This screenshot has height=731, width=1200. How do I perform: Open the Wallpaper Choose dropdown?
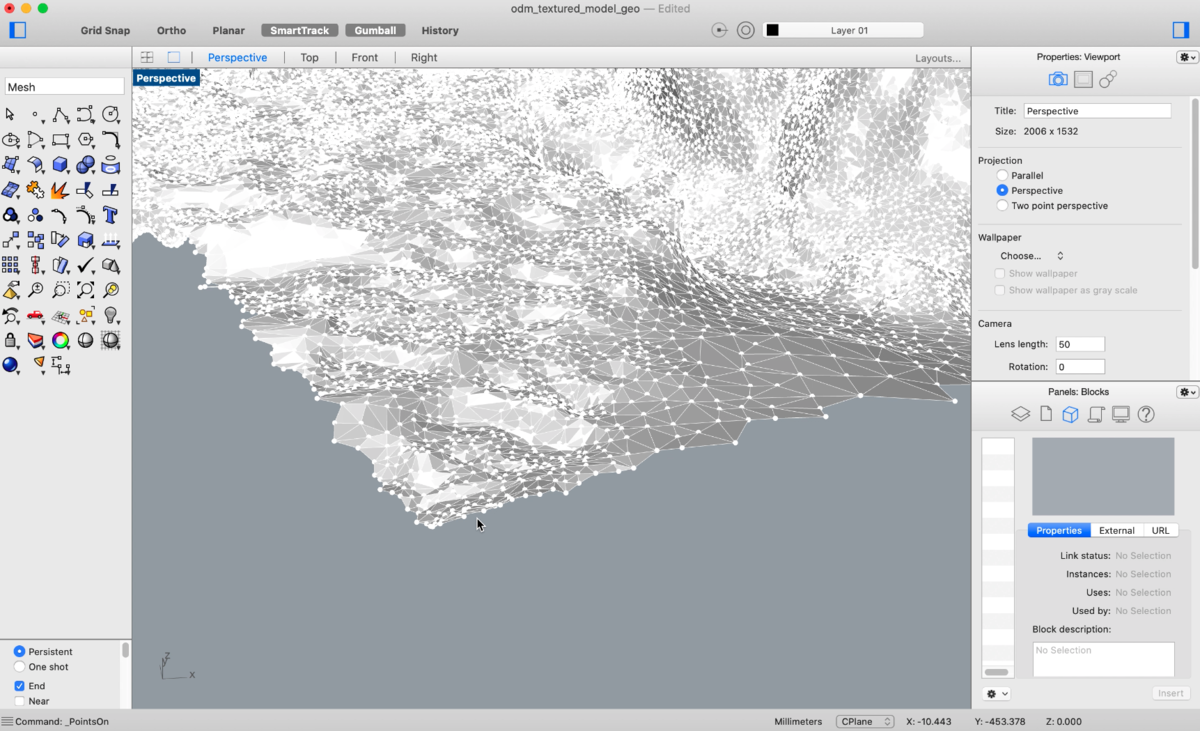coord(1032,256)
